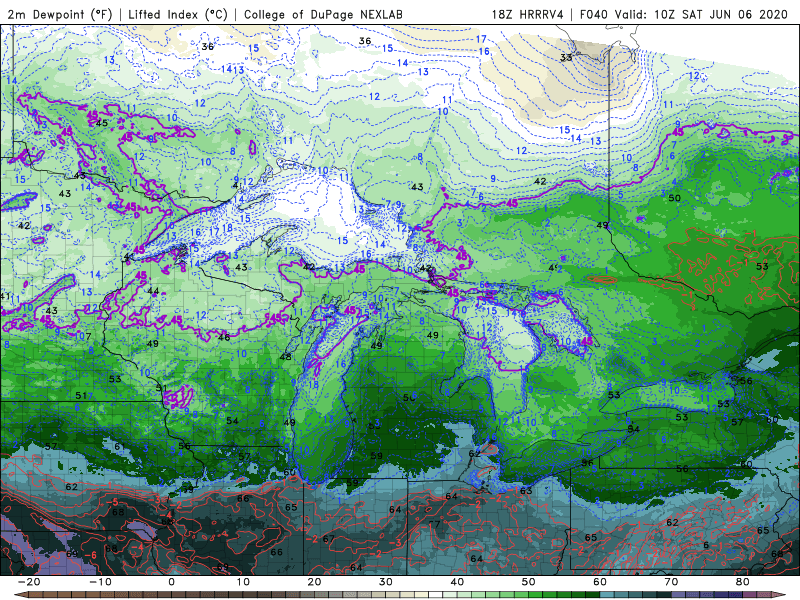Click the '40' color scale label
The height and width of the screenshot is (600, 800).
[457, 582]
